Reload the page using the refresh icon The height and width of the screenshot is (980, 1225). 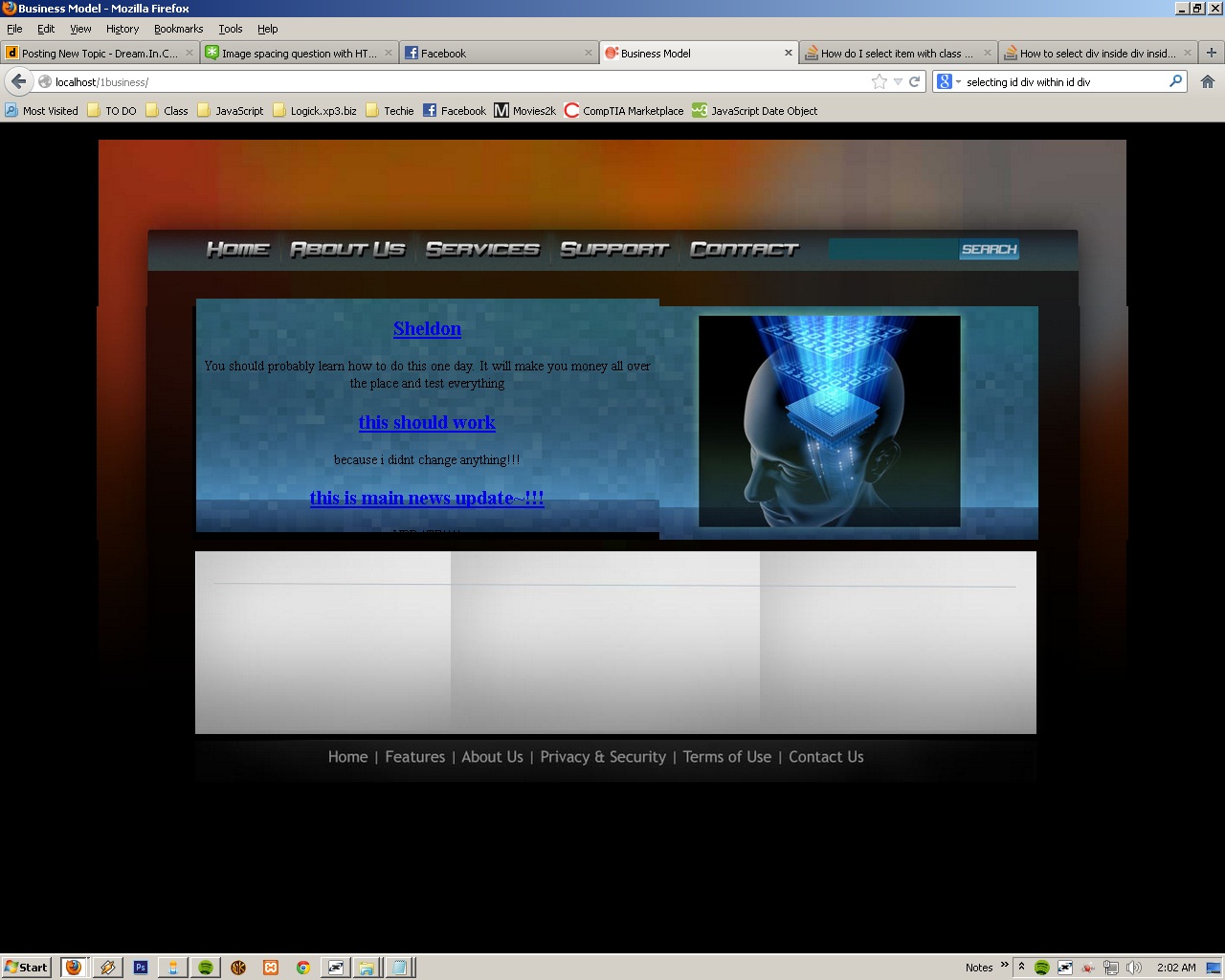pyautogui.click(x=915, y=82)
